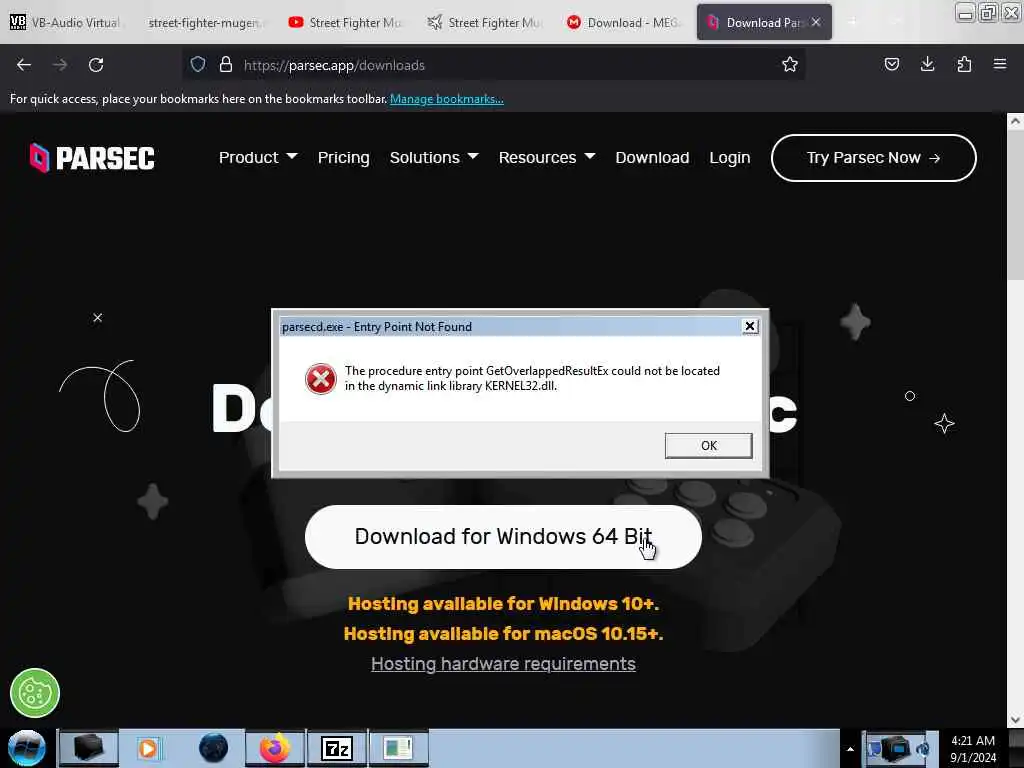Switch to VB-Audio Virtual tab
Screen dimensions: 1024x768
coord(67,22)
